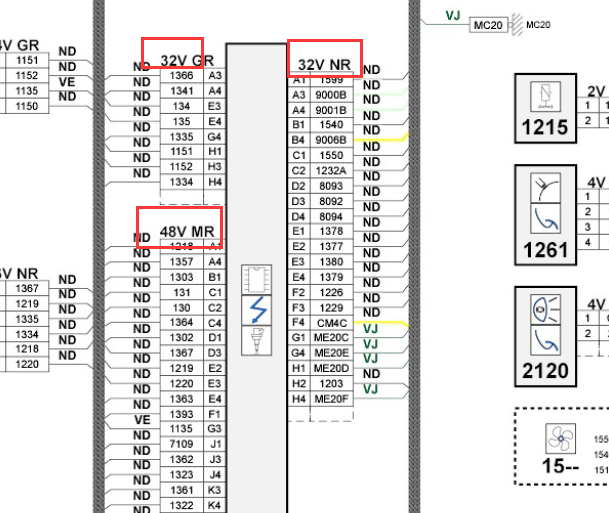
Task: Select the dashed 15-- fan assembly label
Action: pyautogui.click(x=560, y=466)
